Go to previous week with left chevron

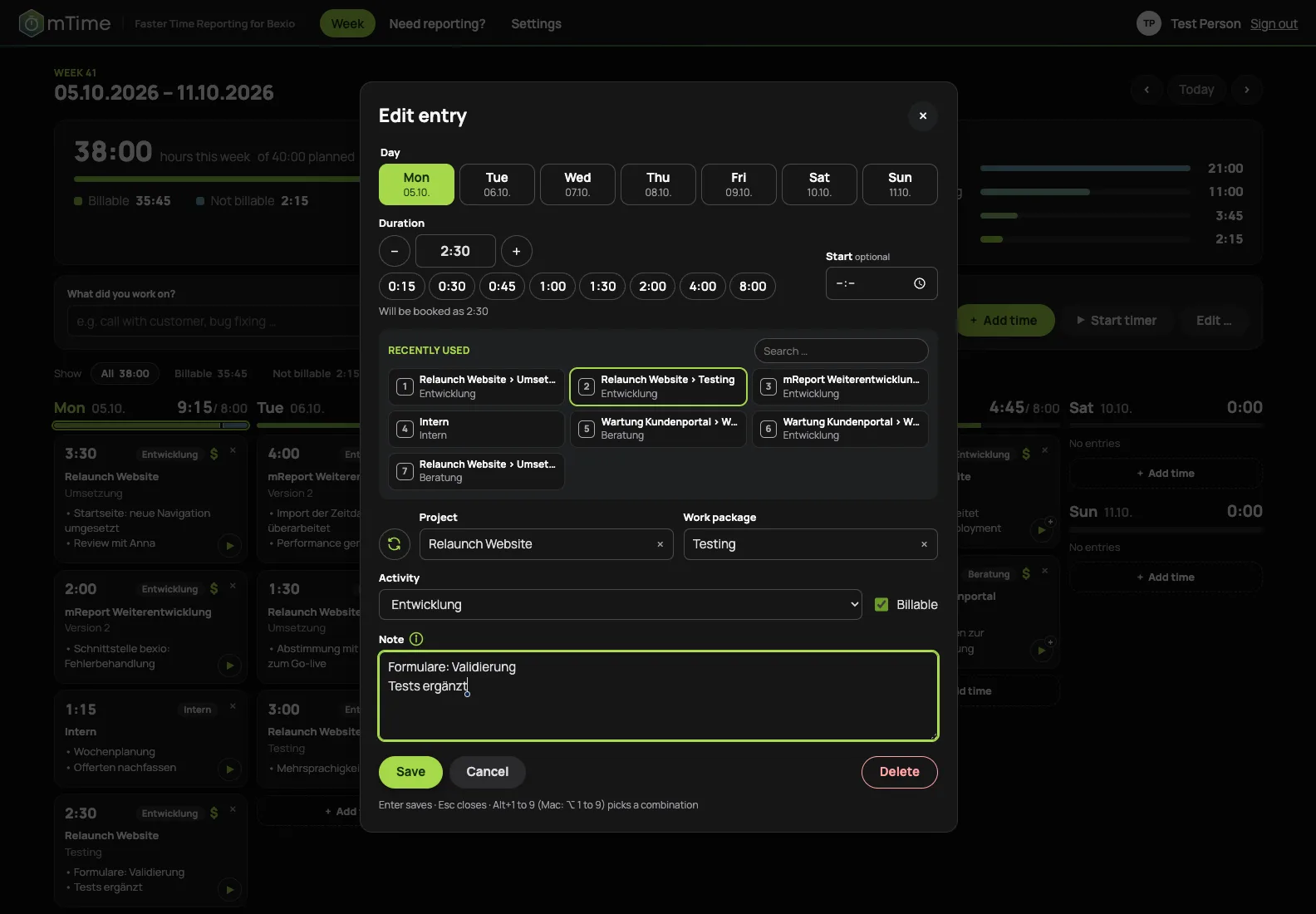(1147, 90)
